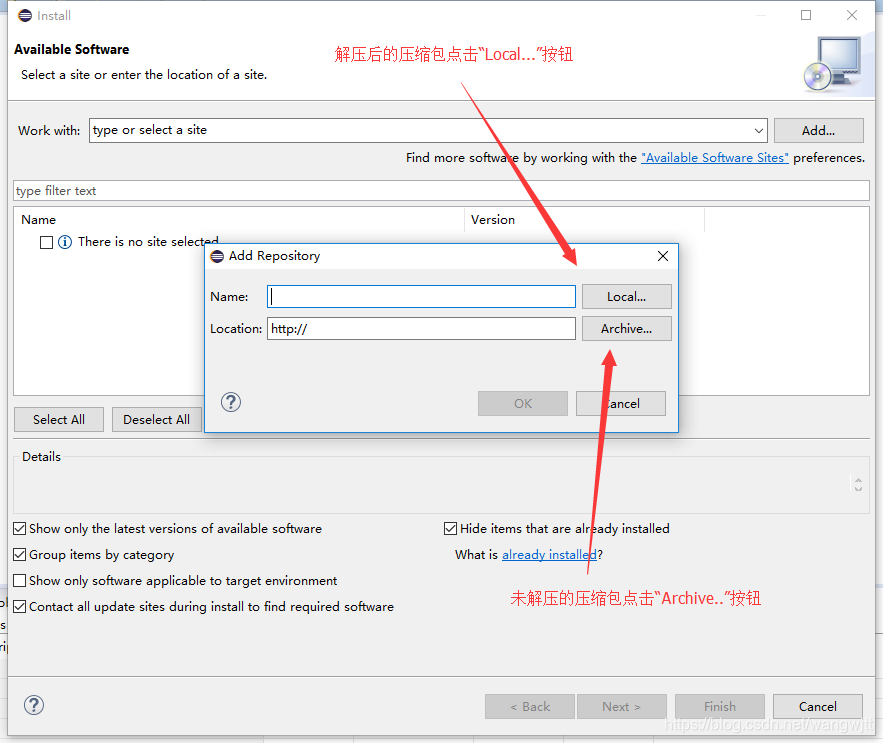Click the Local... button in Add Repository
Viewport: 883px width, 743px height.
[x=626, y=296]
